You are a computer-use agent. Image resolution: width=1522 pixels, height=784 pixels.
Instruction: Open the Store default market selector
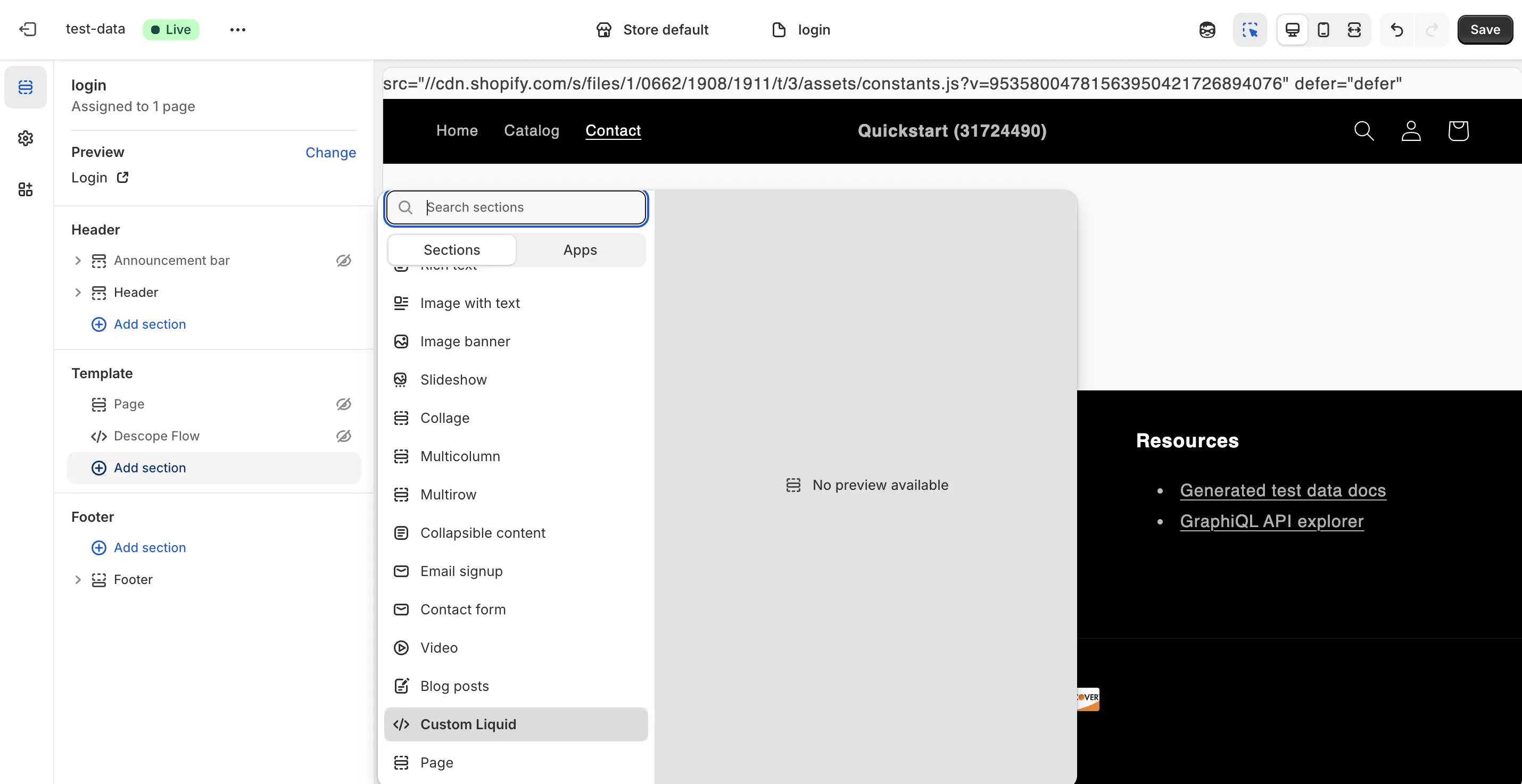[652, 29]
